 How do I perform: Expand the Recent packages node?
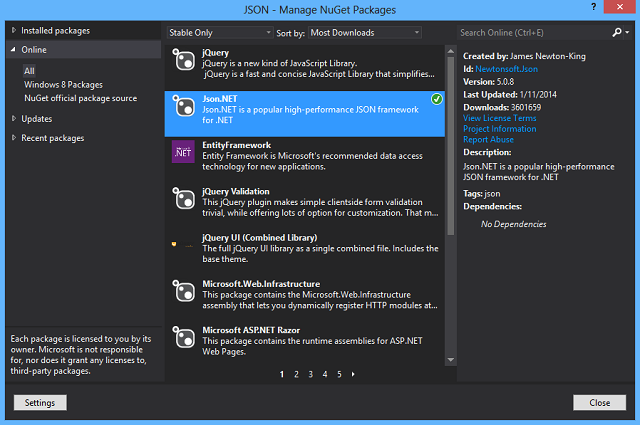[13, 138]
